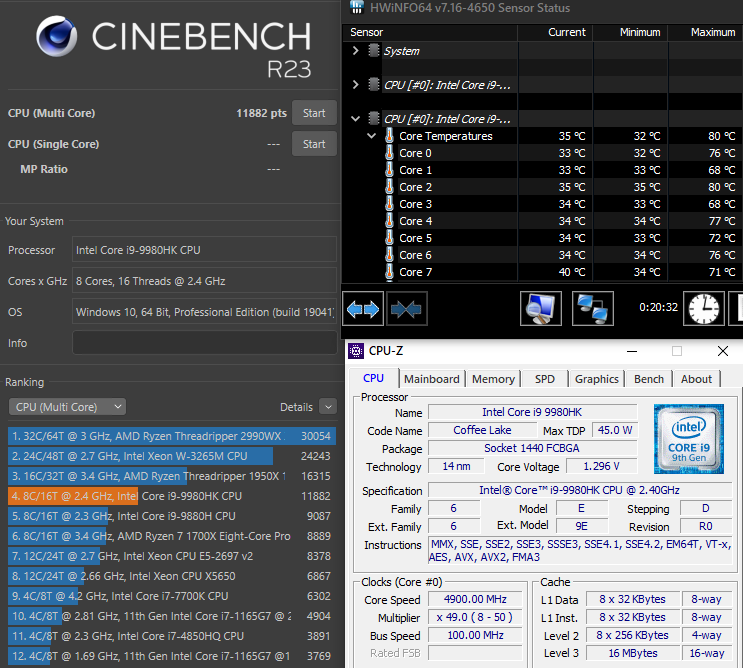Viewport: 743px width, 668px height.
Task: Select ranking row 5 Core i9-9880H
Action: click(x=172, y=516)
